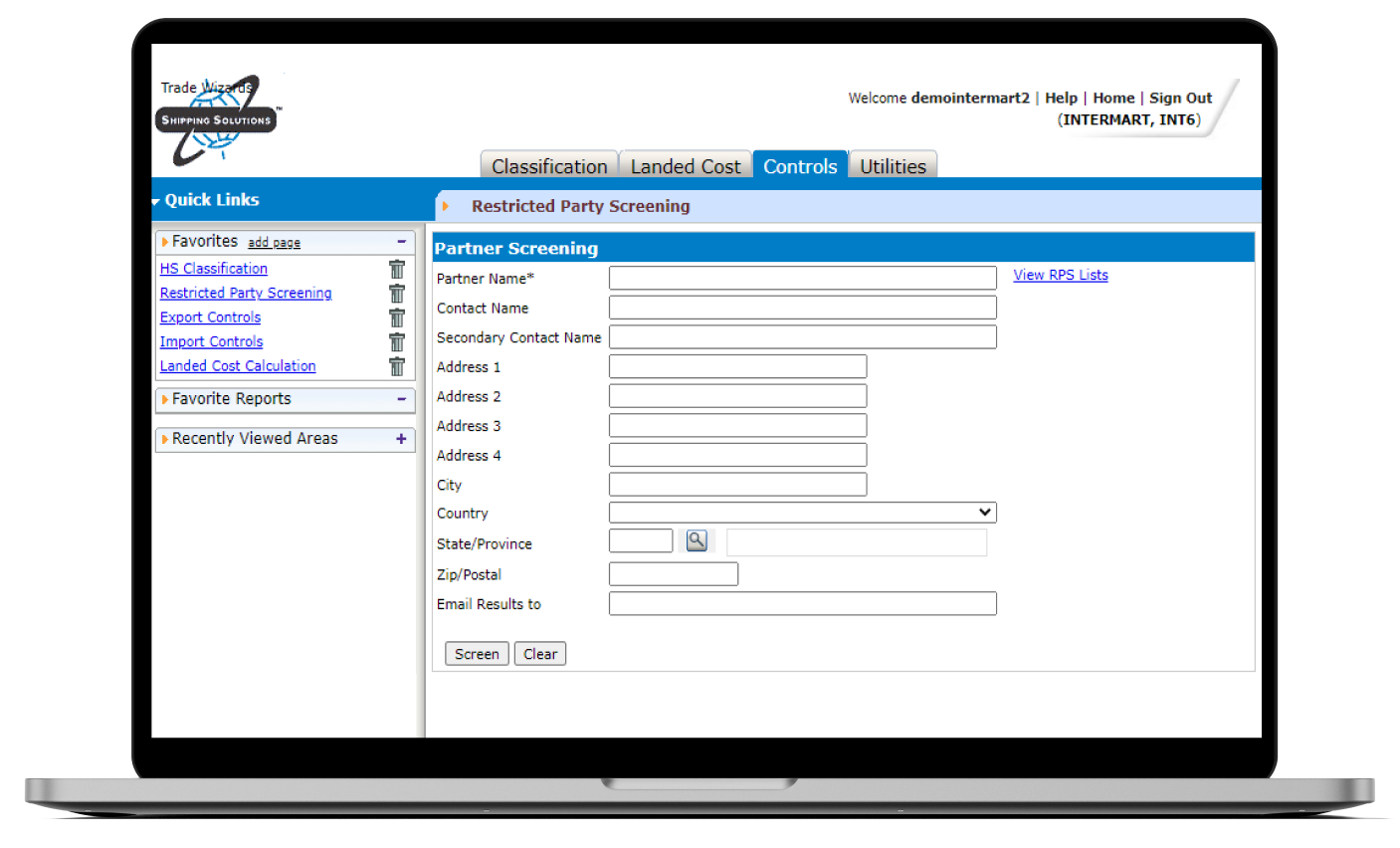Remove Import Controls using its trash icon
This screenshot has height=848, width=1400.
tap(397, 341)
